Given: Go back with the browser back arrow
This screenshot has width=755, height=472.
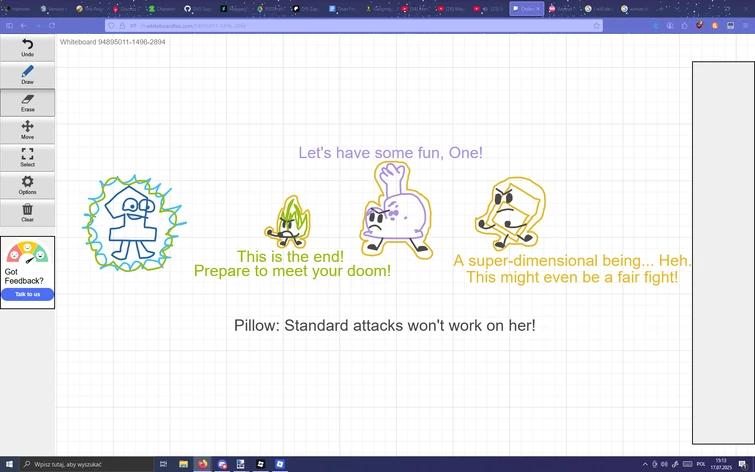Looking at the screenshot, I should tap(23, 26).
